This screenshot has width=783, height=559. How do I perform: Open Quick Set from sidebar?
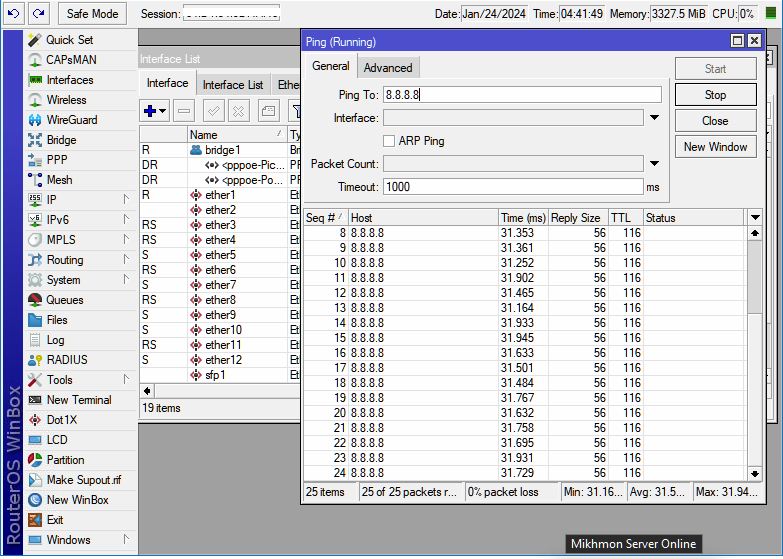(69, 40)
